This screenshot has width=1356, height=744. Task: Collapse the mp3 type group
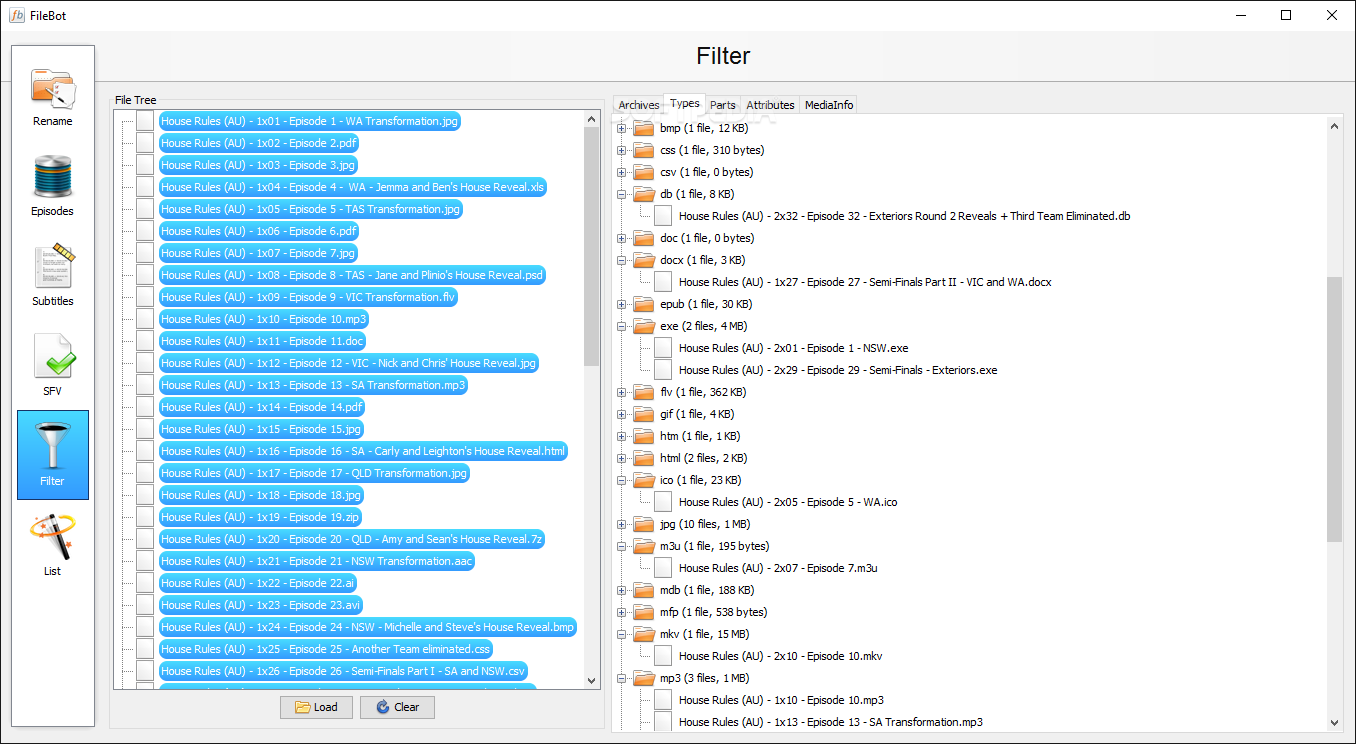click(x=621, y=678)
